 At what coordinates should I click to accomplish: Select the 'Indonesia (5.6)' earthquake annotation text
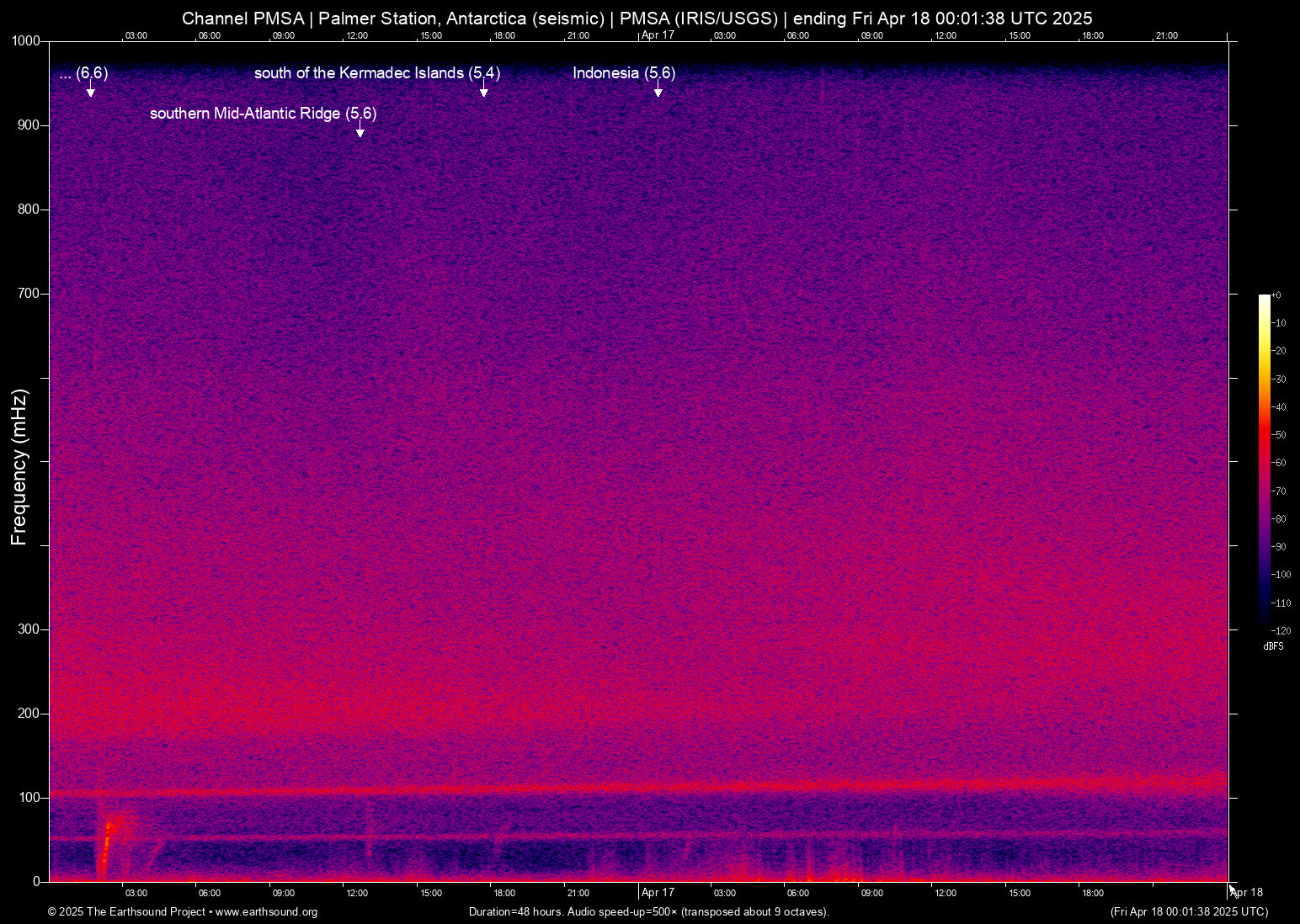[x=624, y=73]
